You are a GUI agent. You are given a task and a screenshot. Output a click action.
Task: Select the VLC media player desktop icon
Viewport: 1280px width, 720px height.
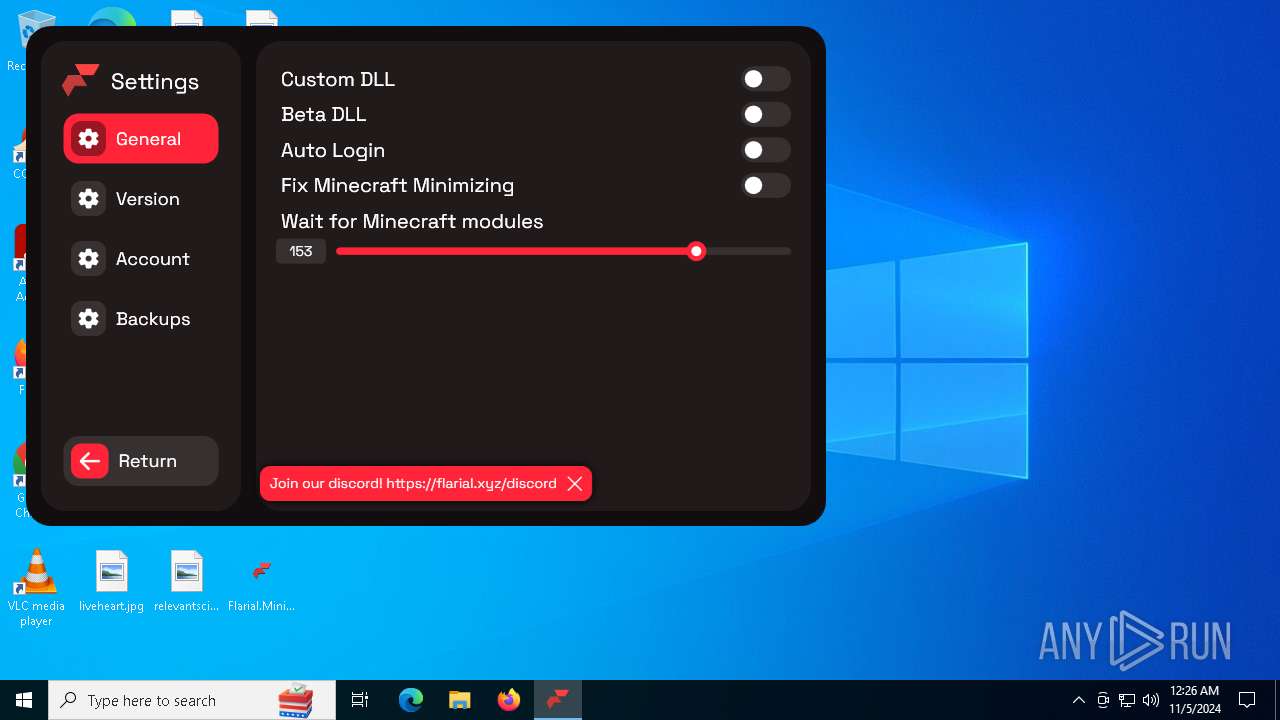pos(36,588)
